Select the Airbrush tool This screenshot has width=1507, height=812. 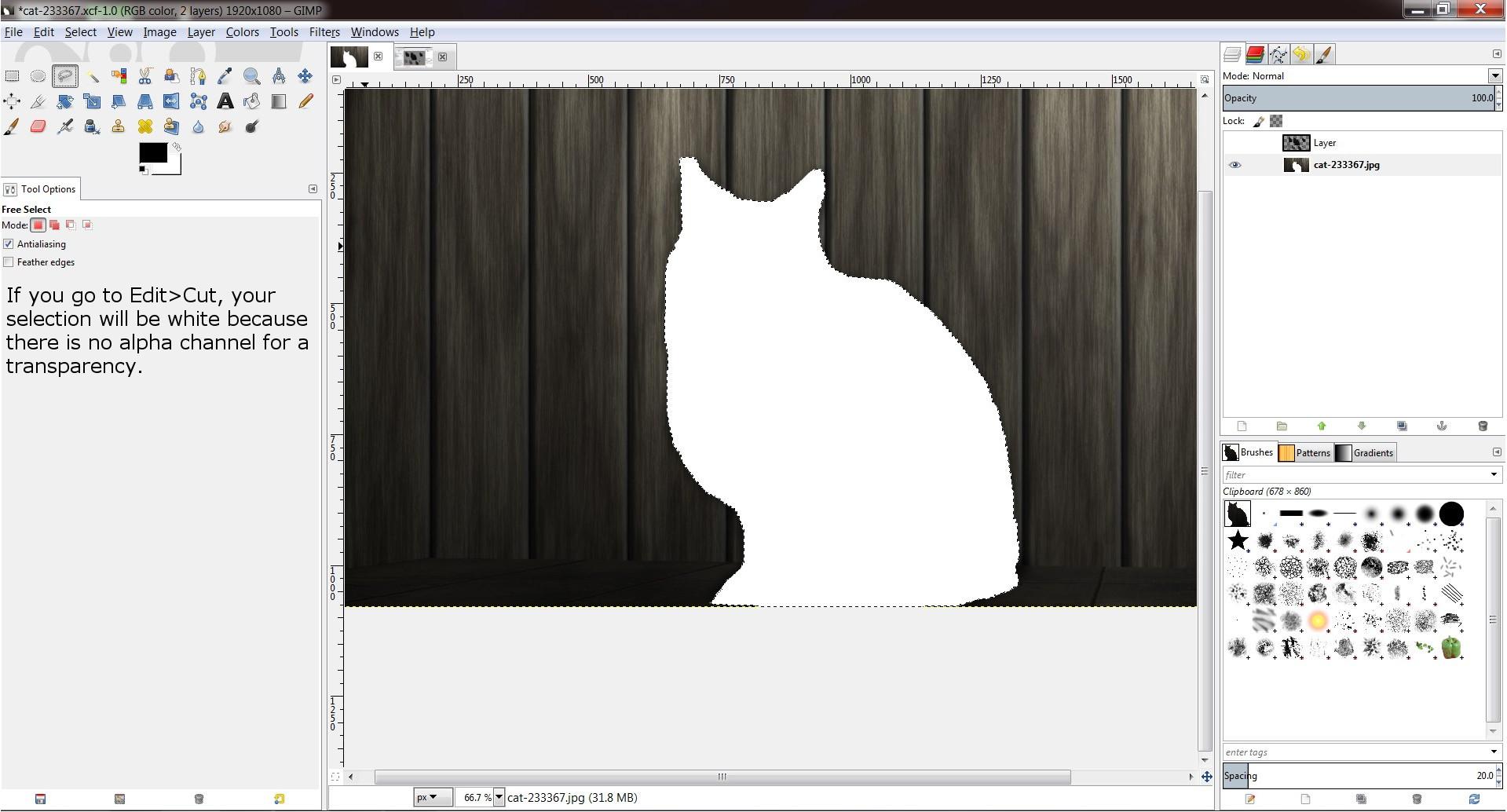coord(65,126)
